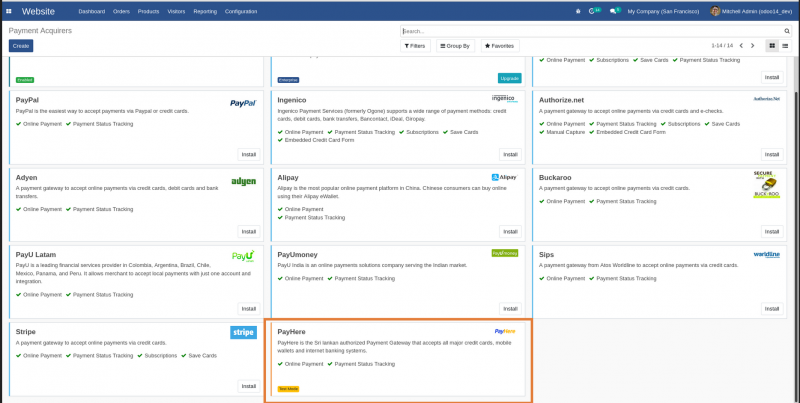Install the Adyen acquirer
800x403 pixels.
[x=249, y=232]
